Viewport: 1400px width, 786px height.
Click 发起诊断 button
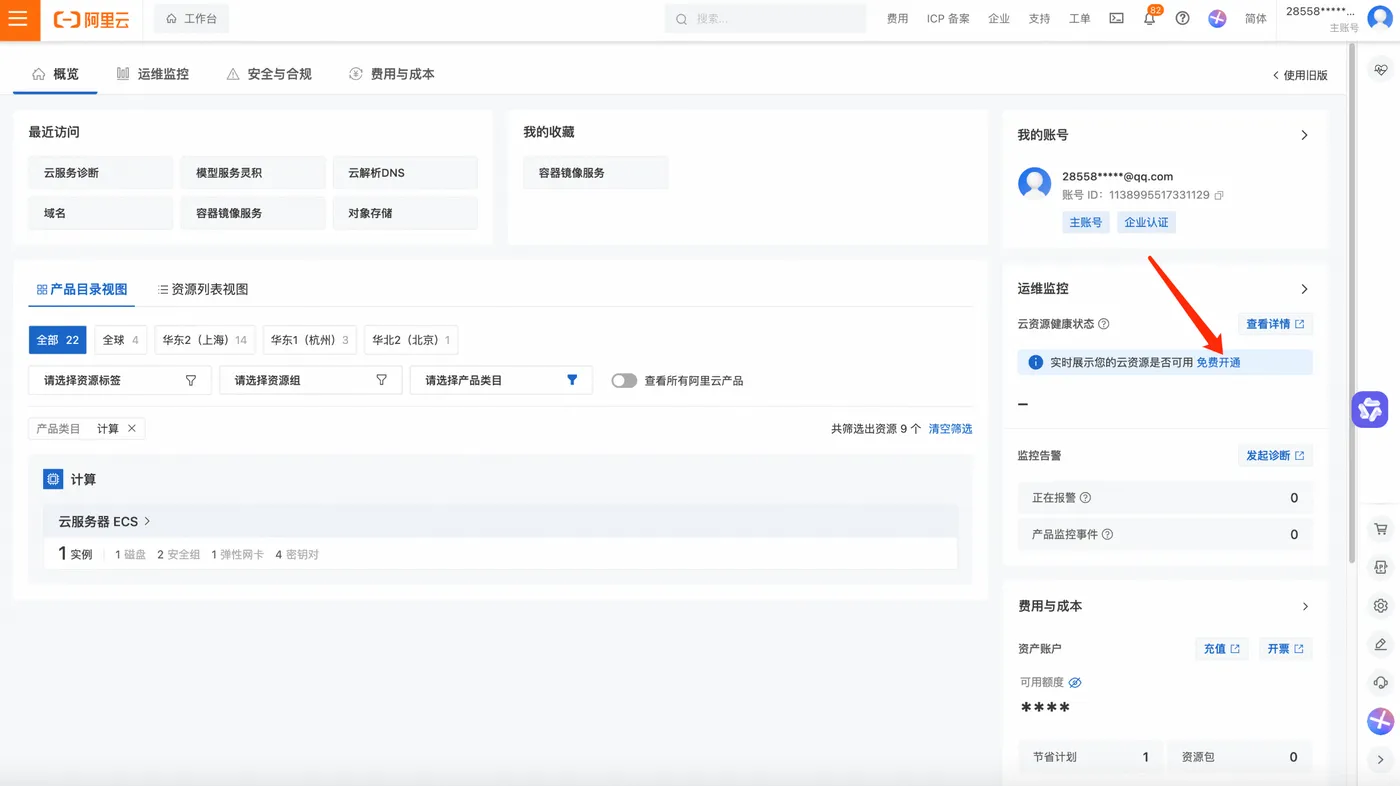click(x=1275, y=456)
